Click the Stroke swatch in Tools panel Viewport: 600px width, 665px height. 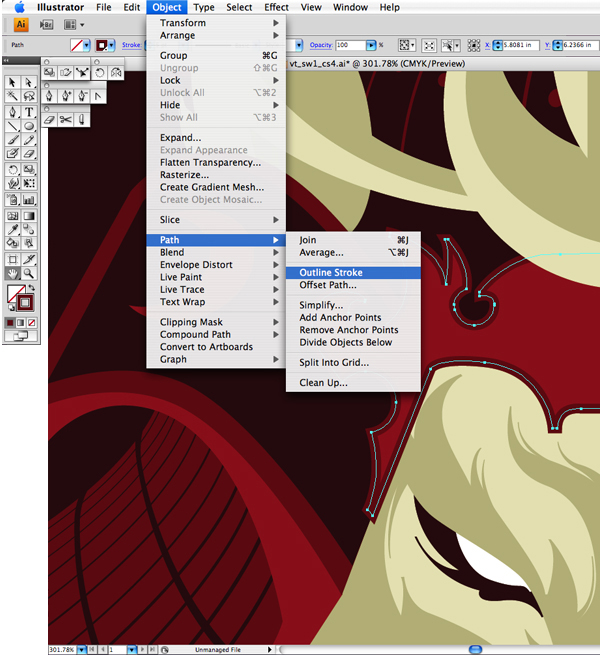25,302
